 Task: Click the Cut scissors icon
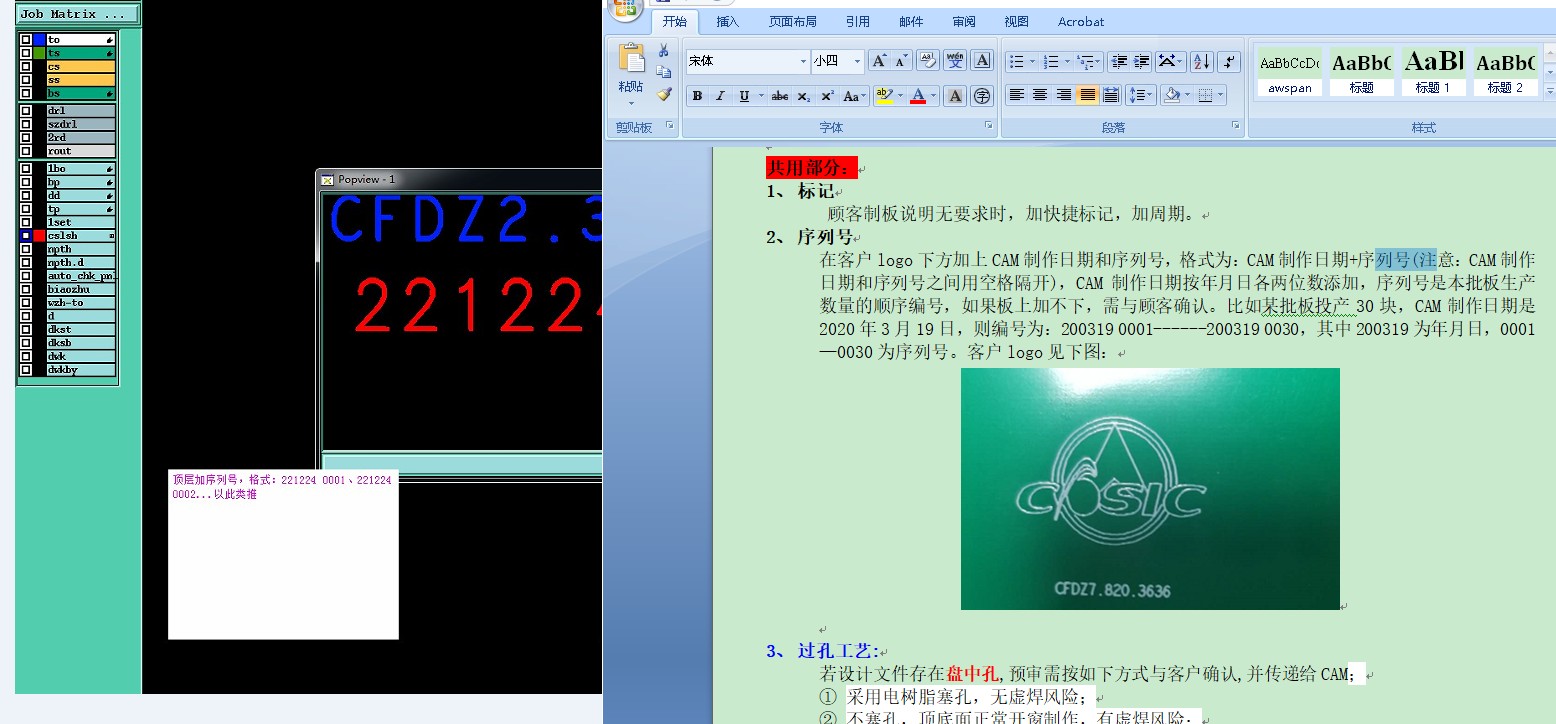click(663, 51)
